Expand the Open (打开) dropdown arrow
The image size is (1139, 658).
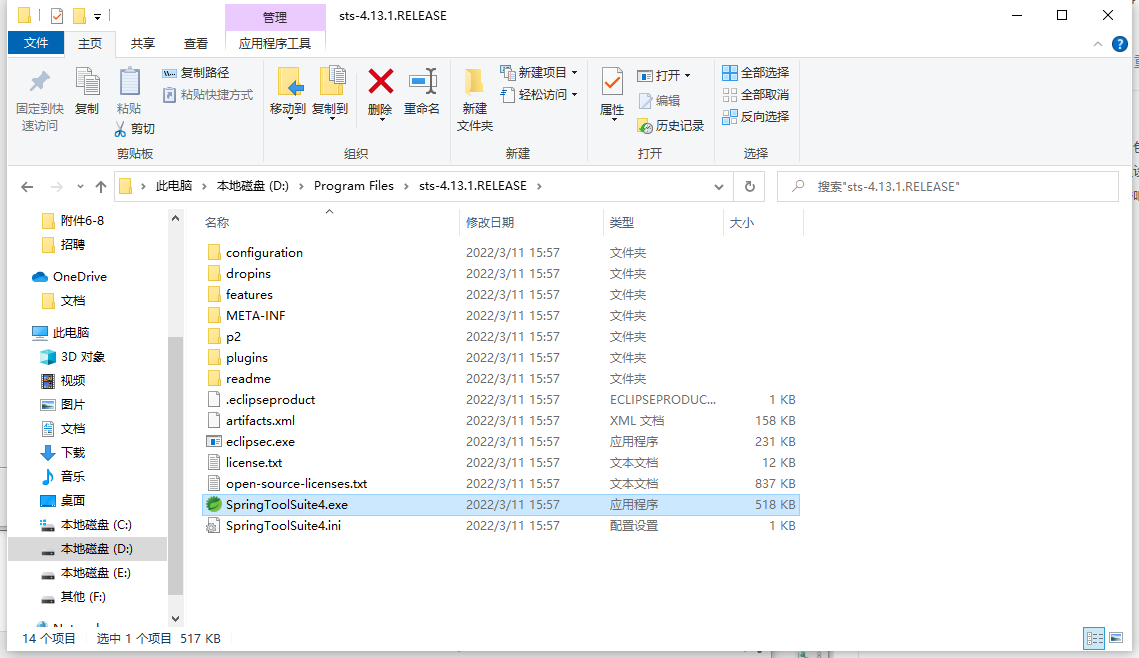[x=687, y=76]
